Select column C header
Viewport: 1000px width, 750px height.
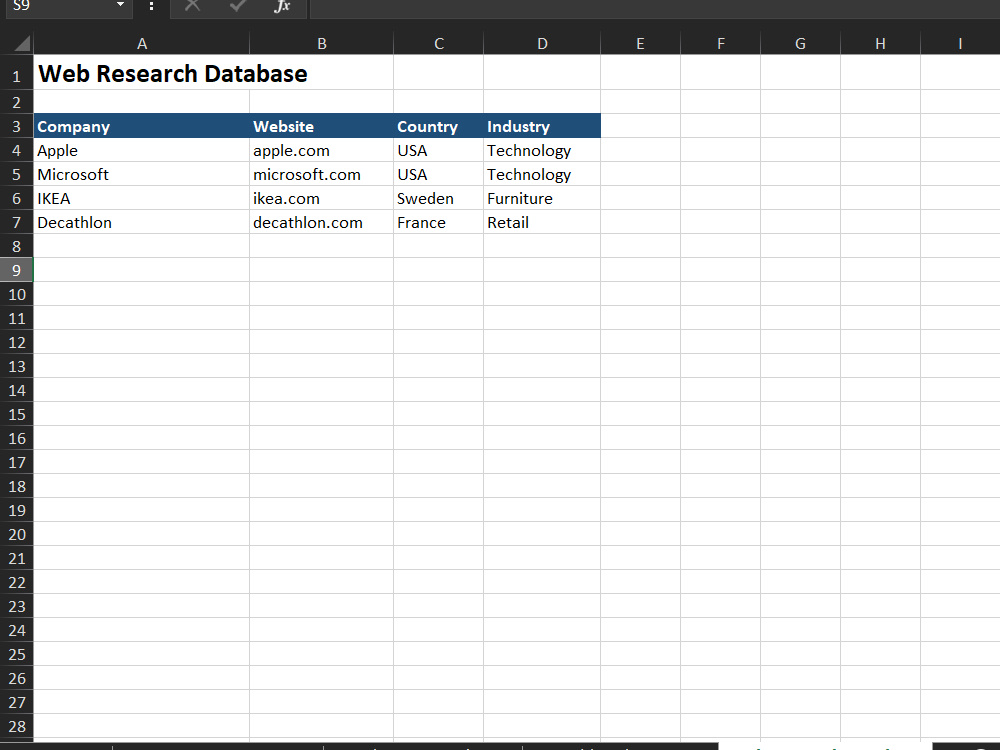439,43
